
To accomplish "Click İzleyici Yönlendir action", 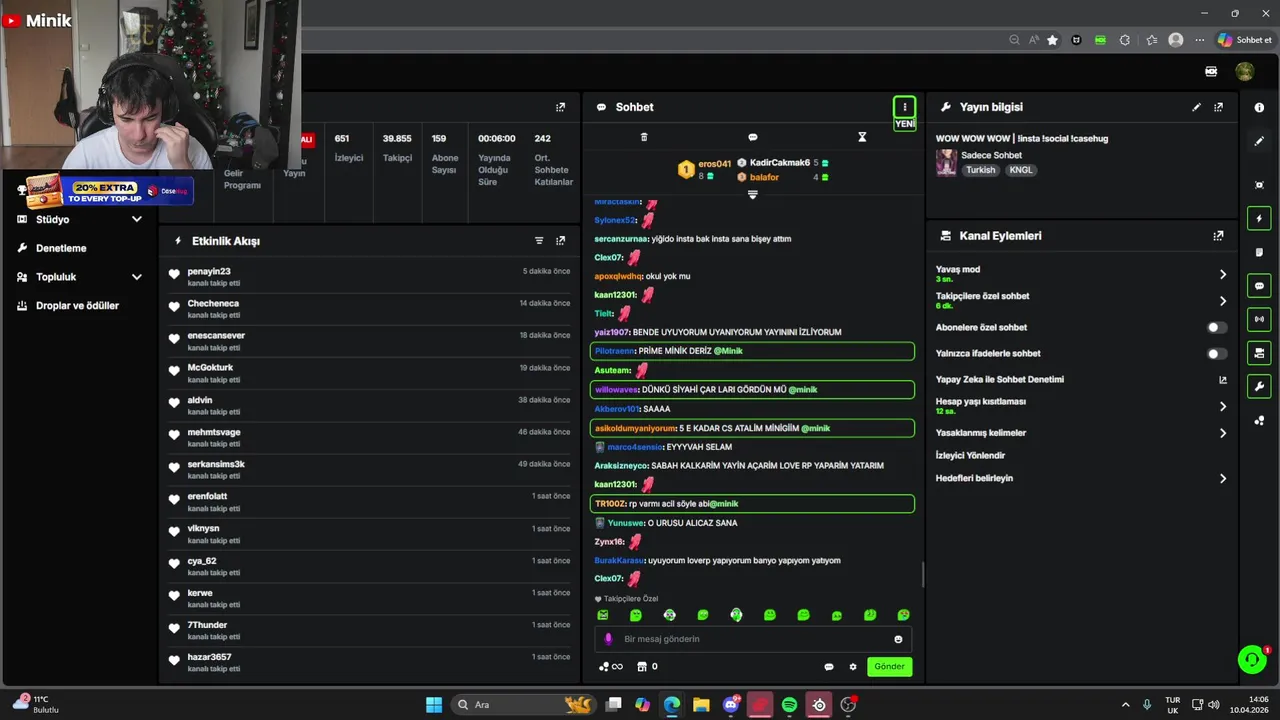I will pos(970,455).
